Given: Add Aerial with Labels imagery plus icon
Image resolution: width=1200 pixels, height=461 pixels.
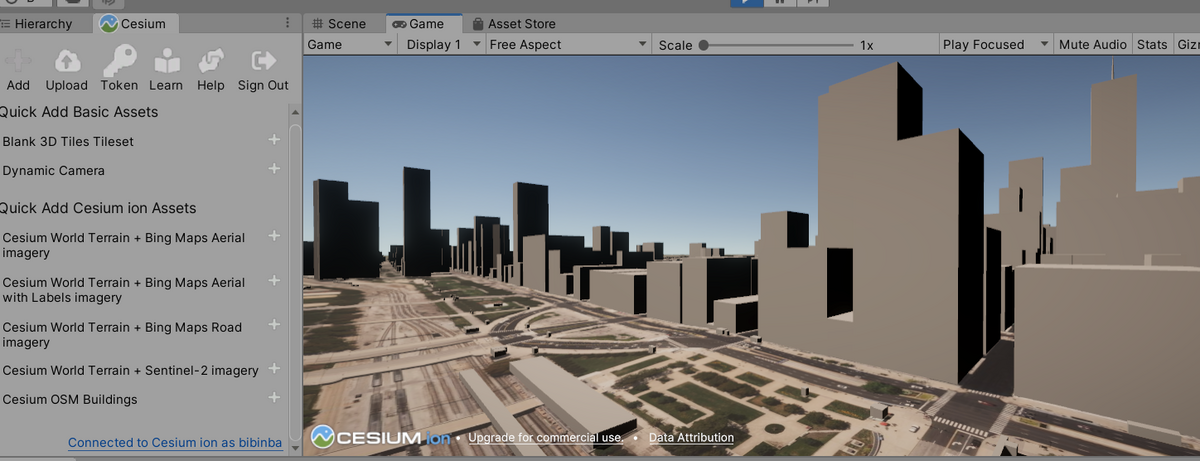Looking at the screenshot, I should pos(274,281).
